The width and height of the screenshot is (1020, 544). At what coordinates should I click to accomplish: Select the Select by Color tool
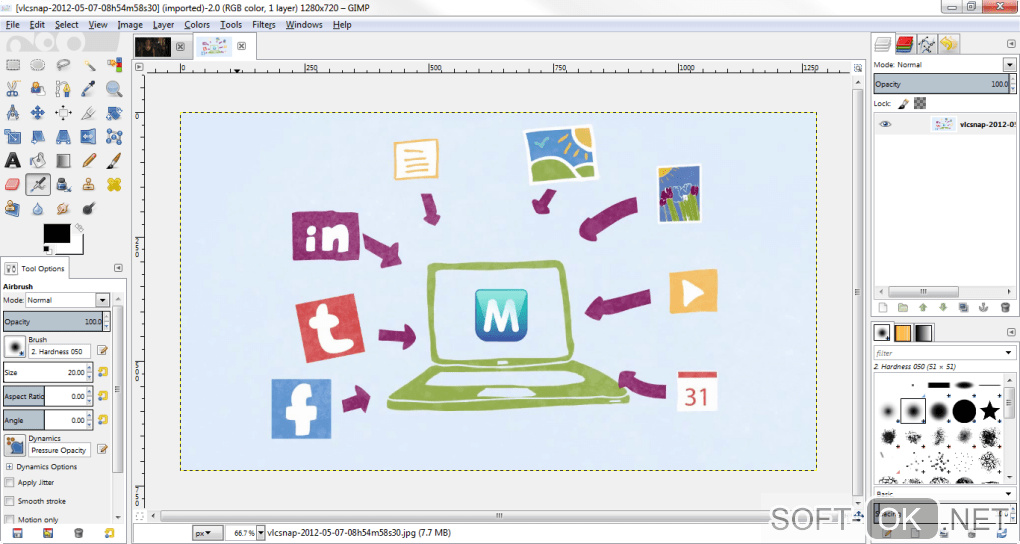click(x=114, y=64)
